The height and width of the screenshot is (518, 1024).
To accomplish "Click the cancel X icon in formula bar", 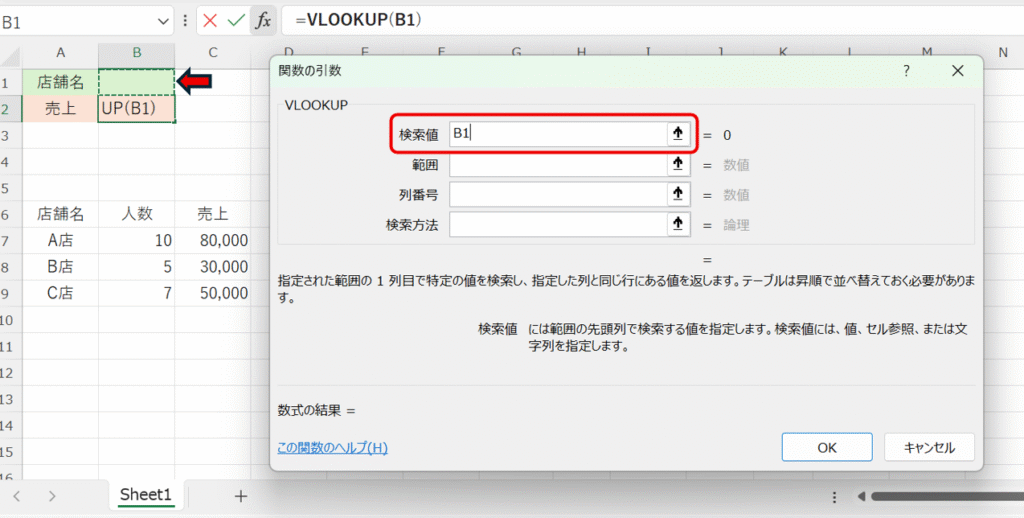I will 210,20.
